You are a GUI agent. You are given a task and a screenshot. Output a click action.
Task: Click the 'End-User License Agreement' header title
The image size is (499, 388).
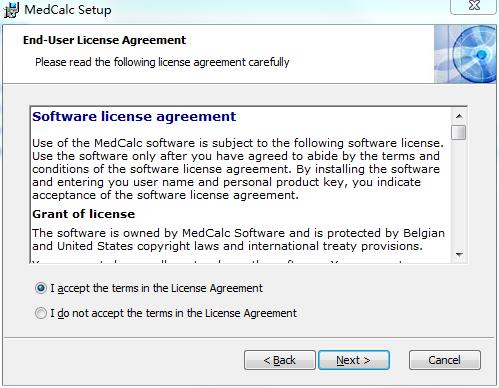tap(104, 40)
